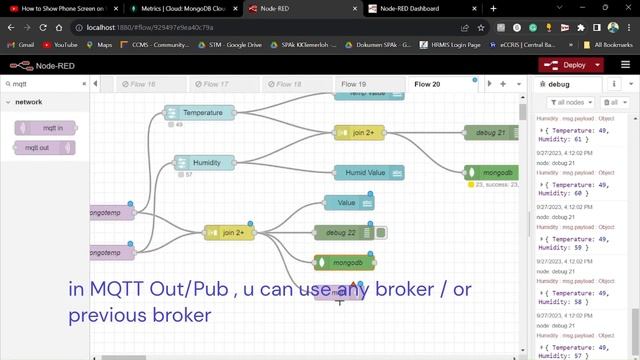Viewport: 640px width, 360px height.
Task: Select the lower mongotemp node
Action: pos(112,253)
